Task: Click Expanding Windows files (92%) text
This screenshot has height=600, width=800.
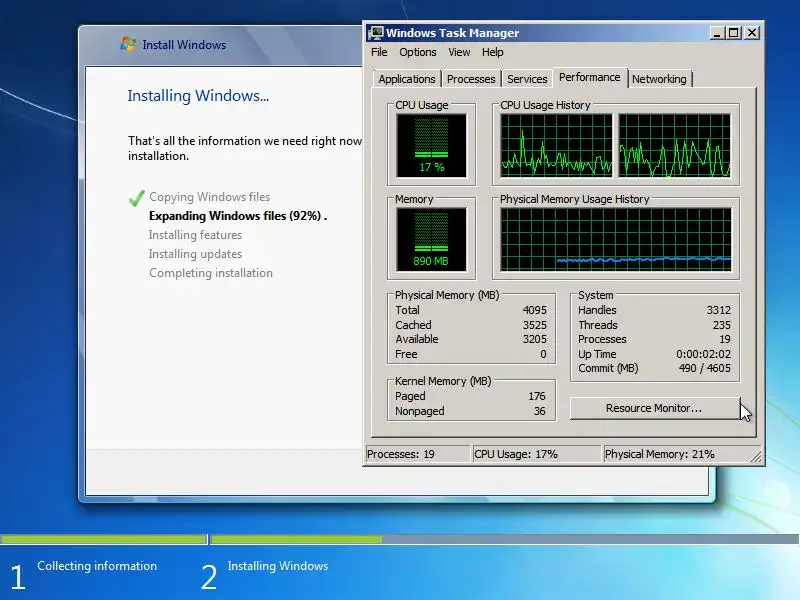Action: (x=238, y=216)
